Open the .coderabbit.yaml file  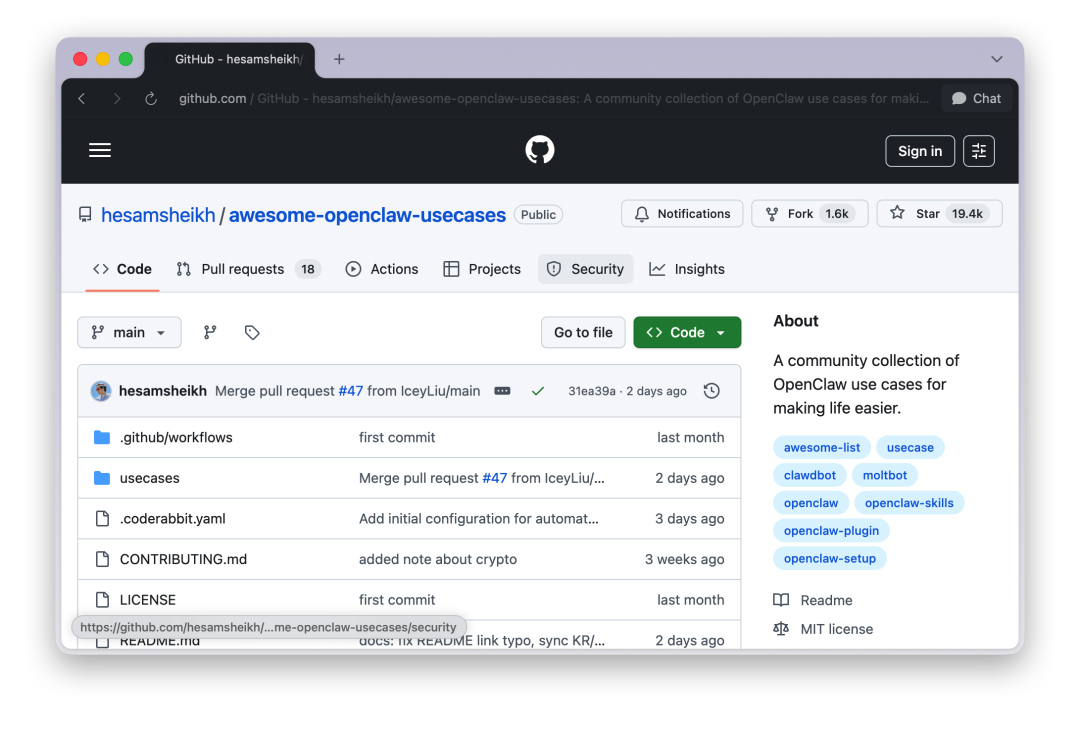pyautogui.click(x=172, y=518)
